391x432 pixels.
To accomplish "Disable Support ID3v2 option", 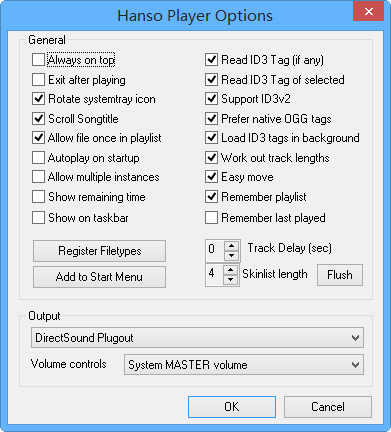I will point(211,99).
